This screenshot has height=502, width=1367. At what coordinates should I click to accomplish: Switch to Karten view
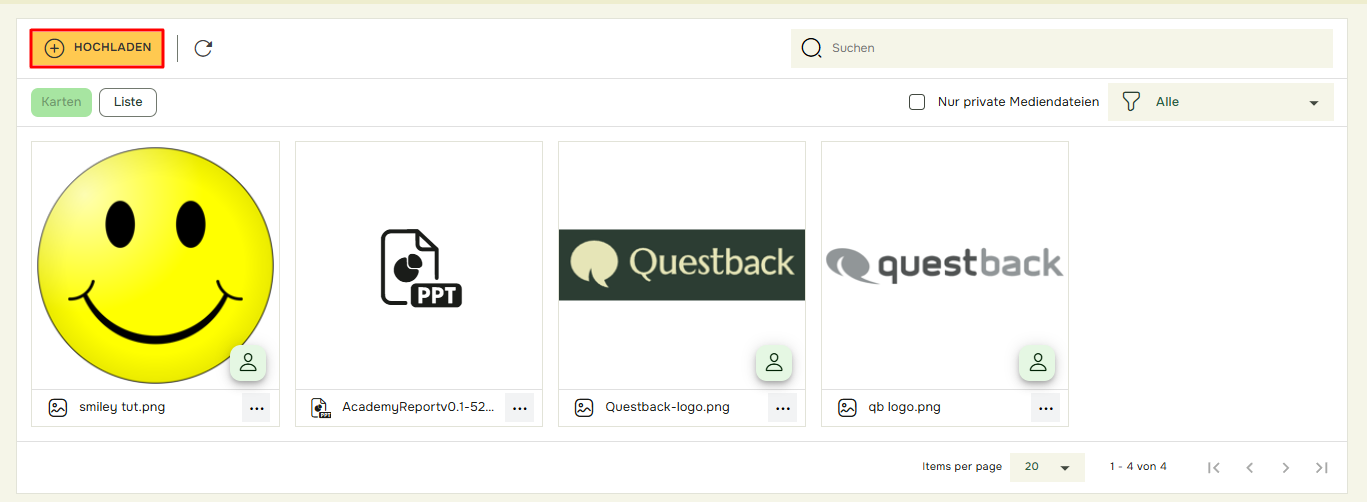pyautogui.click(x=61, y=102)
